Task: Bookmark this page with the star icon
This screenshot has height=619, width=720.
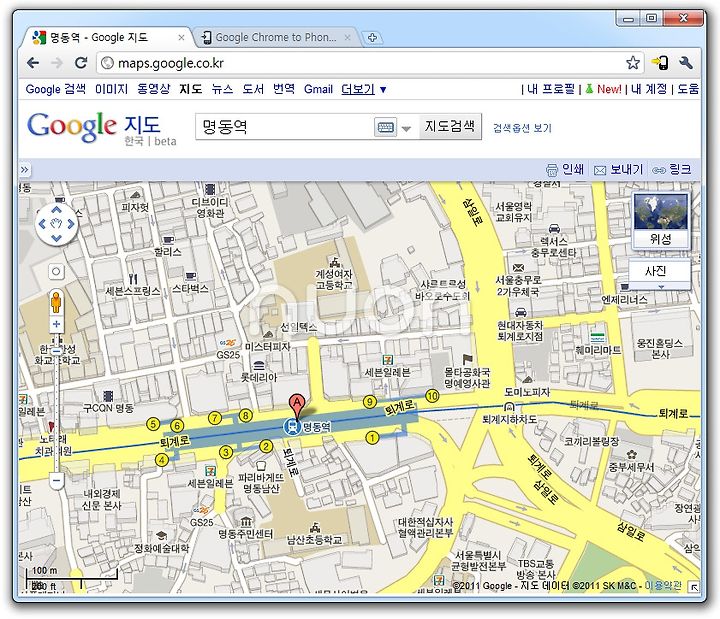Action: 633,62
